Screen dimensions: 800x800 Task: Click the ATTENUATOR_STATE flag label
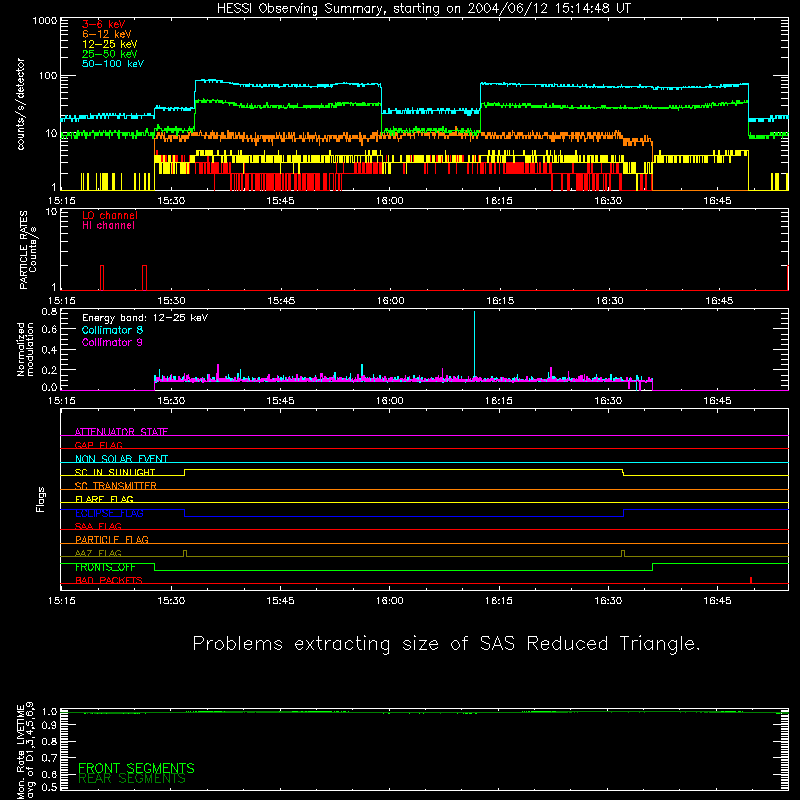point(121,432)
